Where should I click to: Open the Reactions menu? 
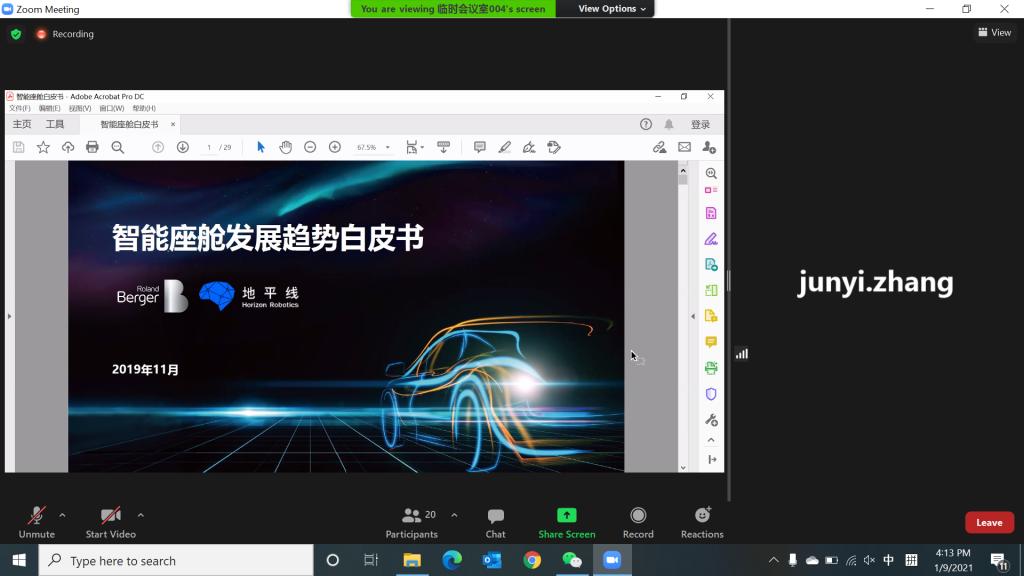(x=702, y=521)
